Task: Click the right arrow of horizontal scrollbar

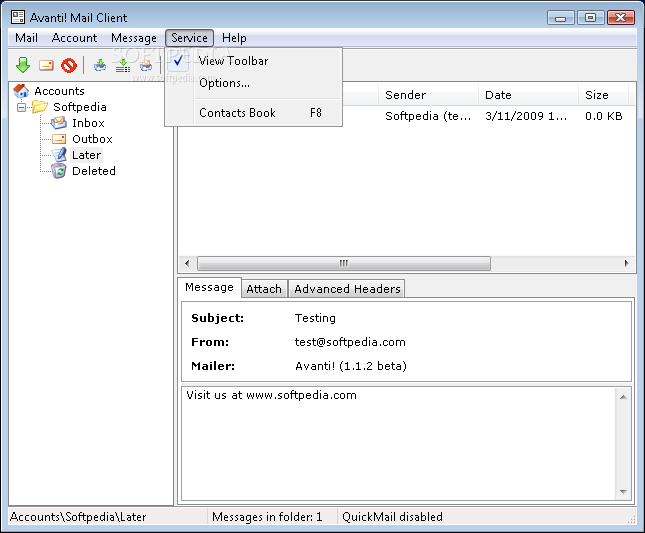Action: coord(626,263)
